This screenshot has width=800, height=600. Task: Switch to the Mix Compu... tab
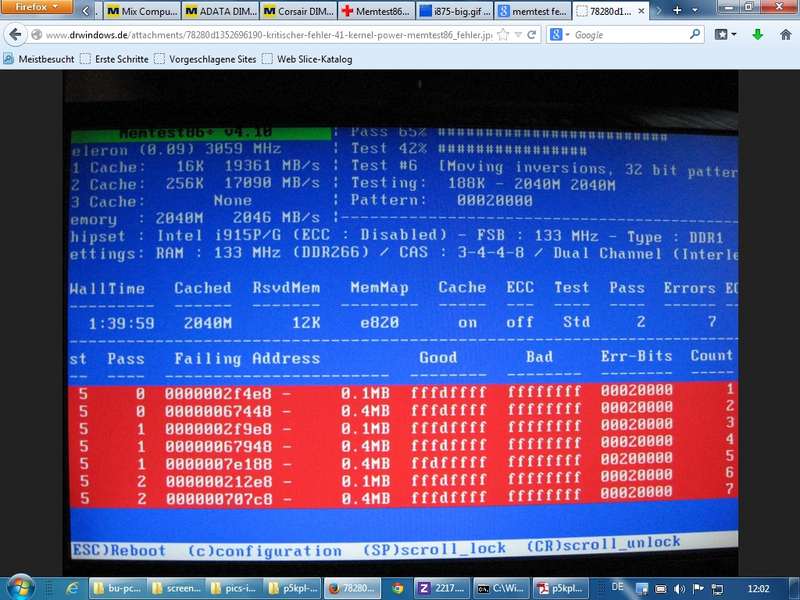pos(142,11)
